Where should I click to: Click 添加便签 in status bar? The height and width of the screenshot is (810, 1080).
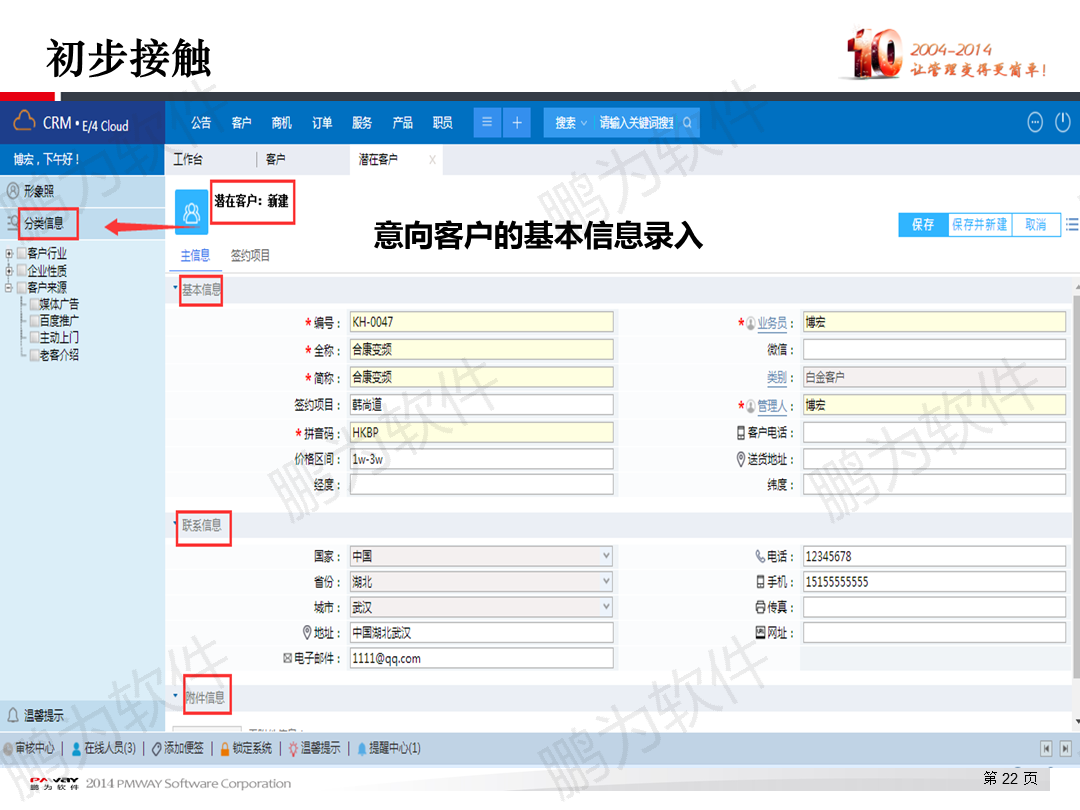(x=178, y=749)
